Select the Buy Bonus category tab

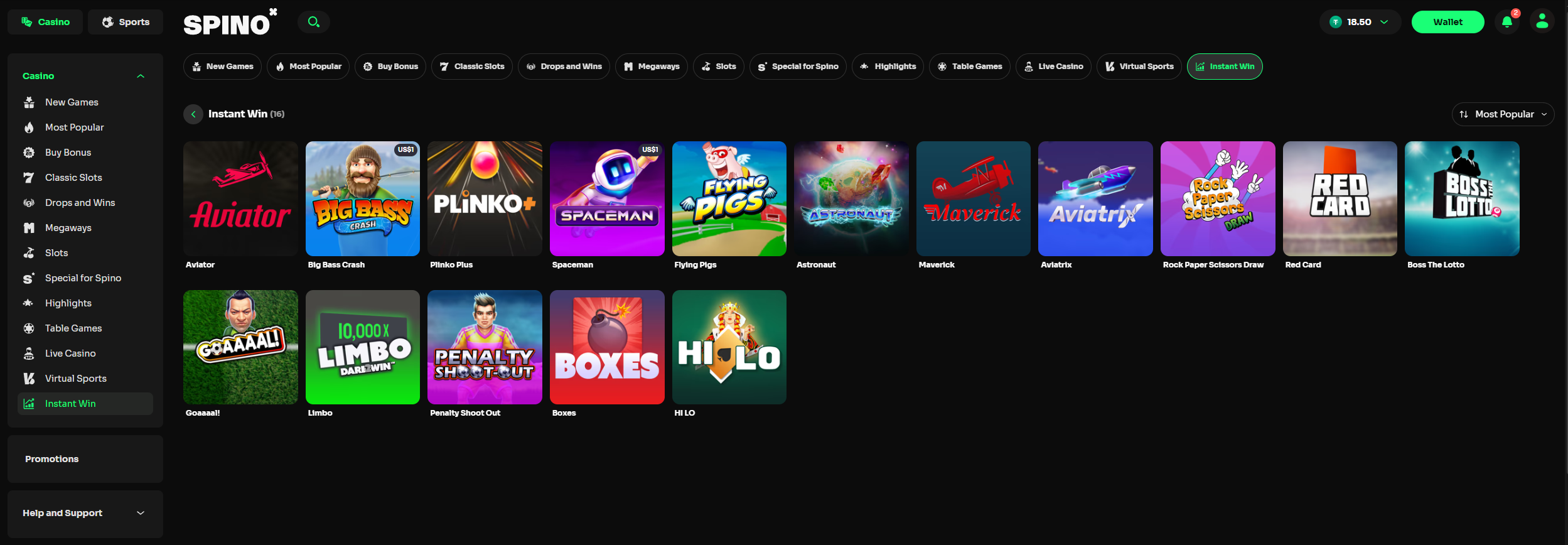coord(390,67)
